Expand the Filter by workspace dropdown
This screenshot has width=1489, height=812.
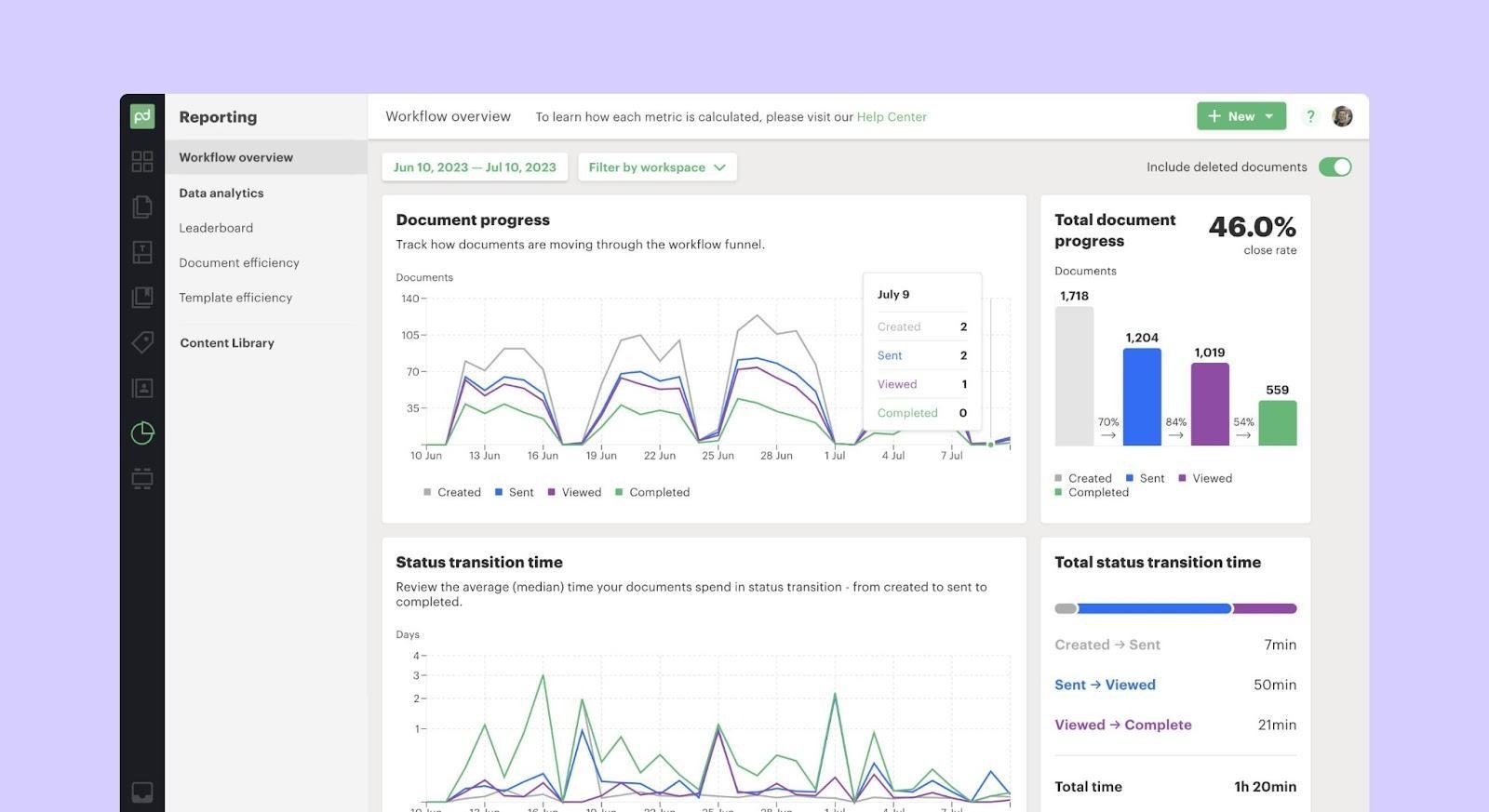coord(657,167)
